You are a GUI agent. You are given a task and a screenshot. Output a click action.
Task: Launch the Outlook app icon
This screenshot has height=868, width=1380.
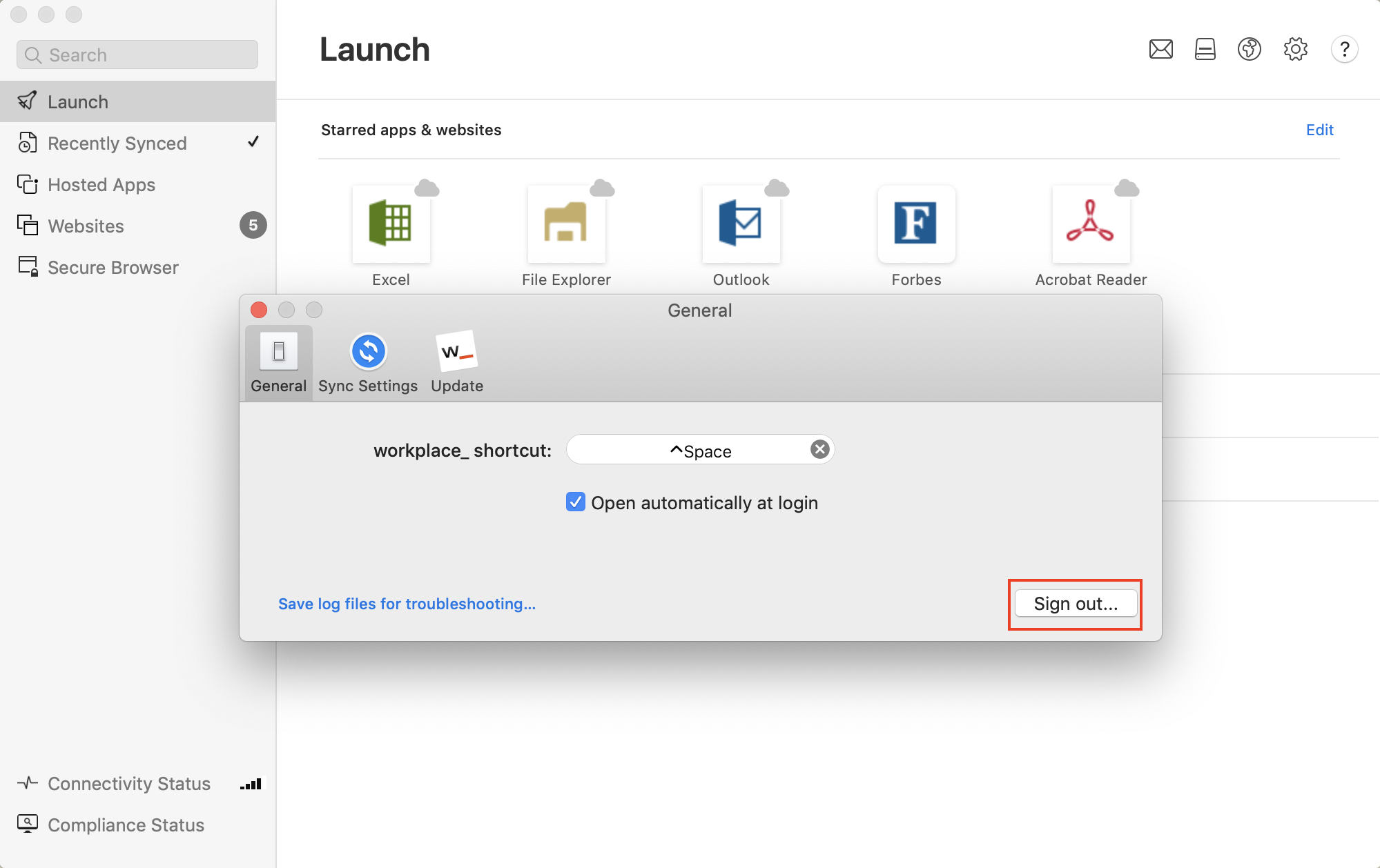coord(741,224)
